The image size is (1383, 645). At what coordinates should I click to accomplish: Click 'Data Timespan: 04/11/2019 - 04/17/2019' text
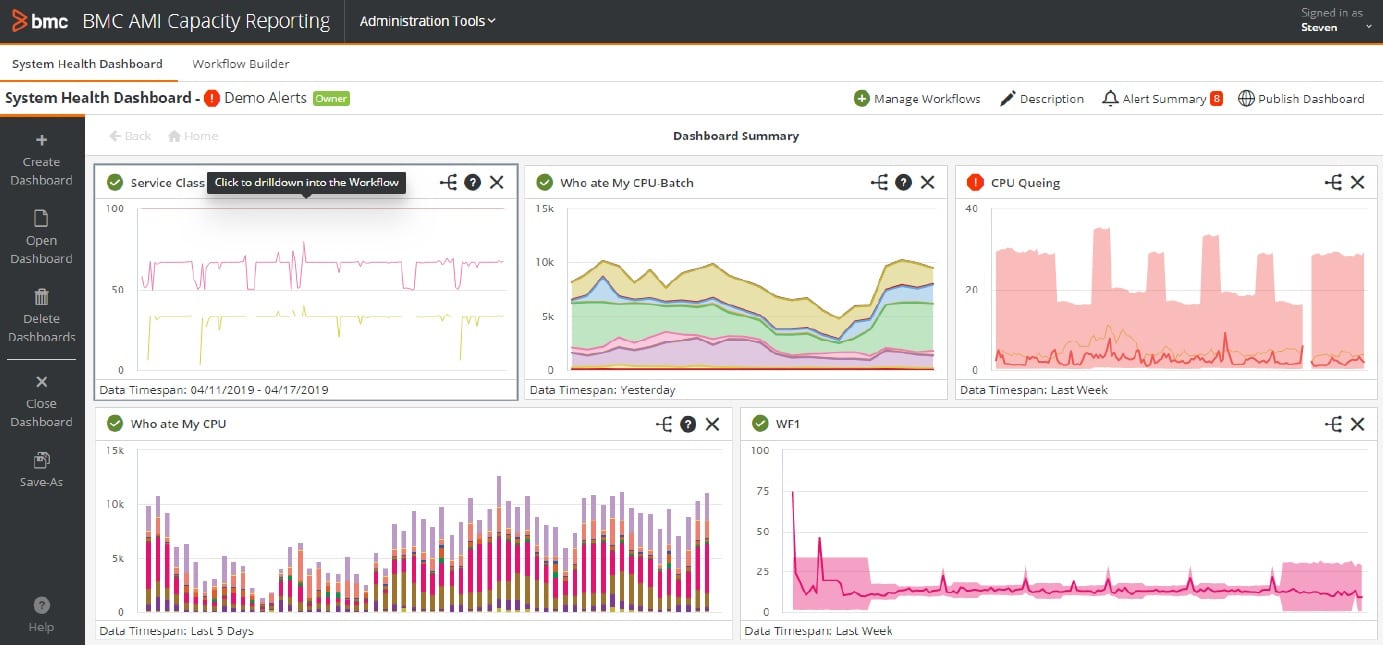click(x=214, y=390)
